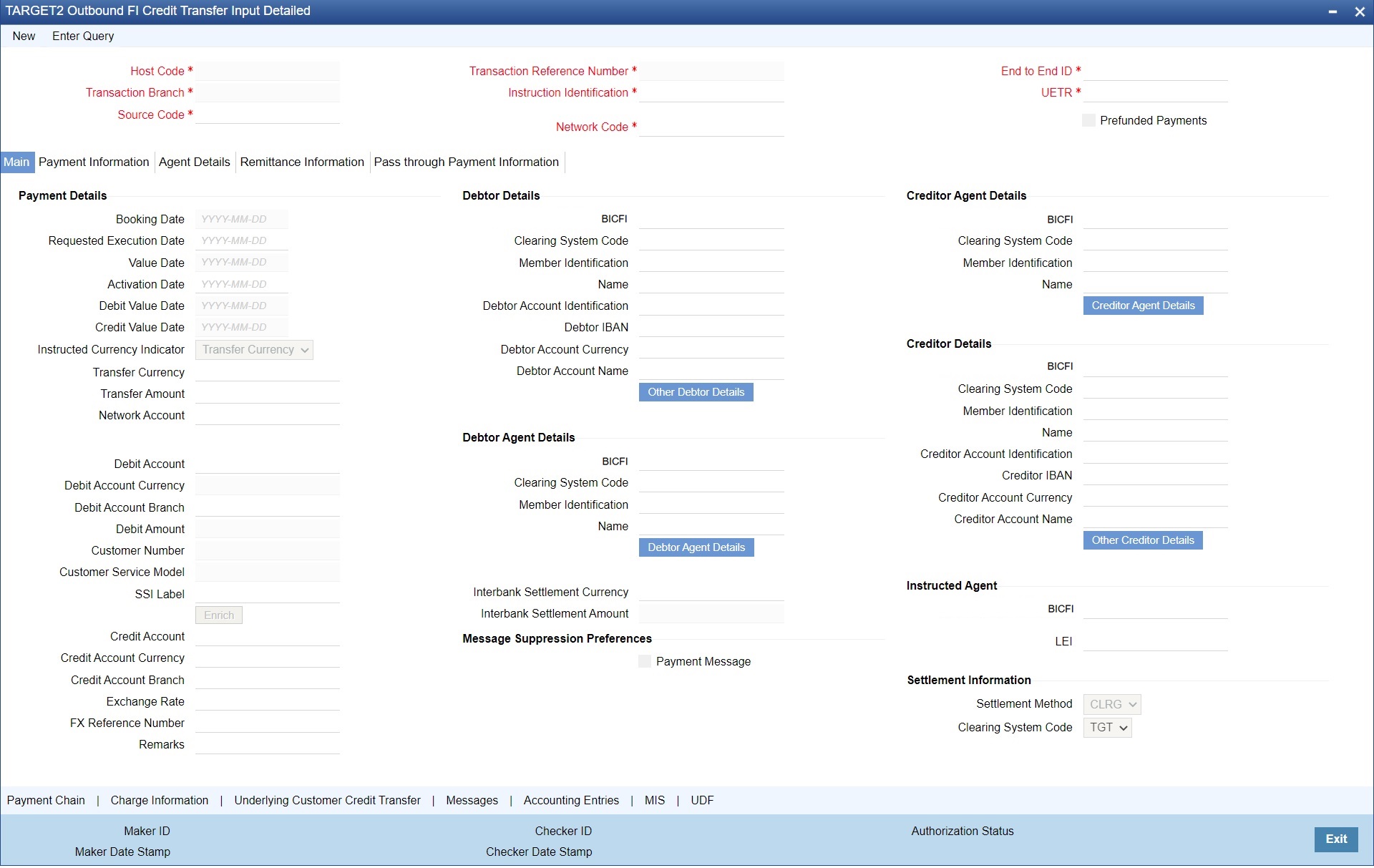Click New in the toolbar
The image size is (1374, 868).
[x=24, y=36]
